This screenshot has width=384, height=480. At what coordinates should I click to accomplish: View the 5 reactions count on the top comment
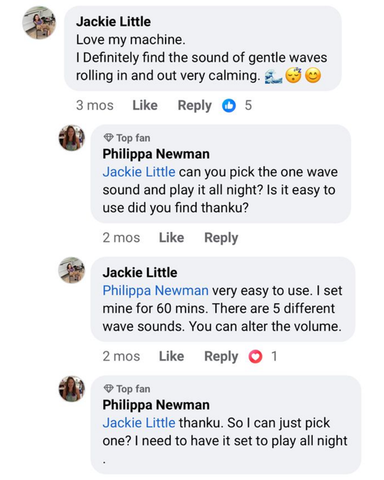tap(248, 105)
